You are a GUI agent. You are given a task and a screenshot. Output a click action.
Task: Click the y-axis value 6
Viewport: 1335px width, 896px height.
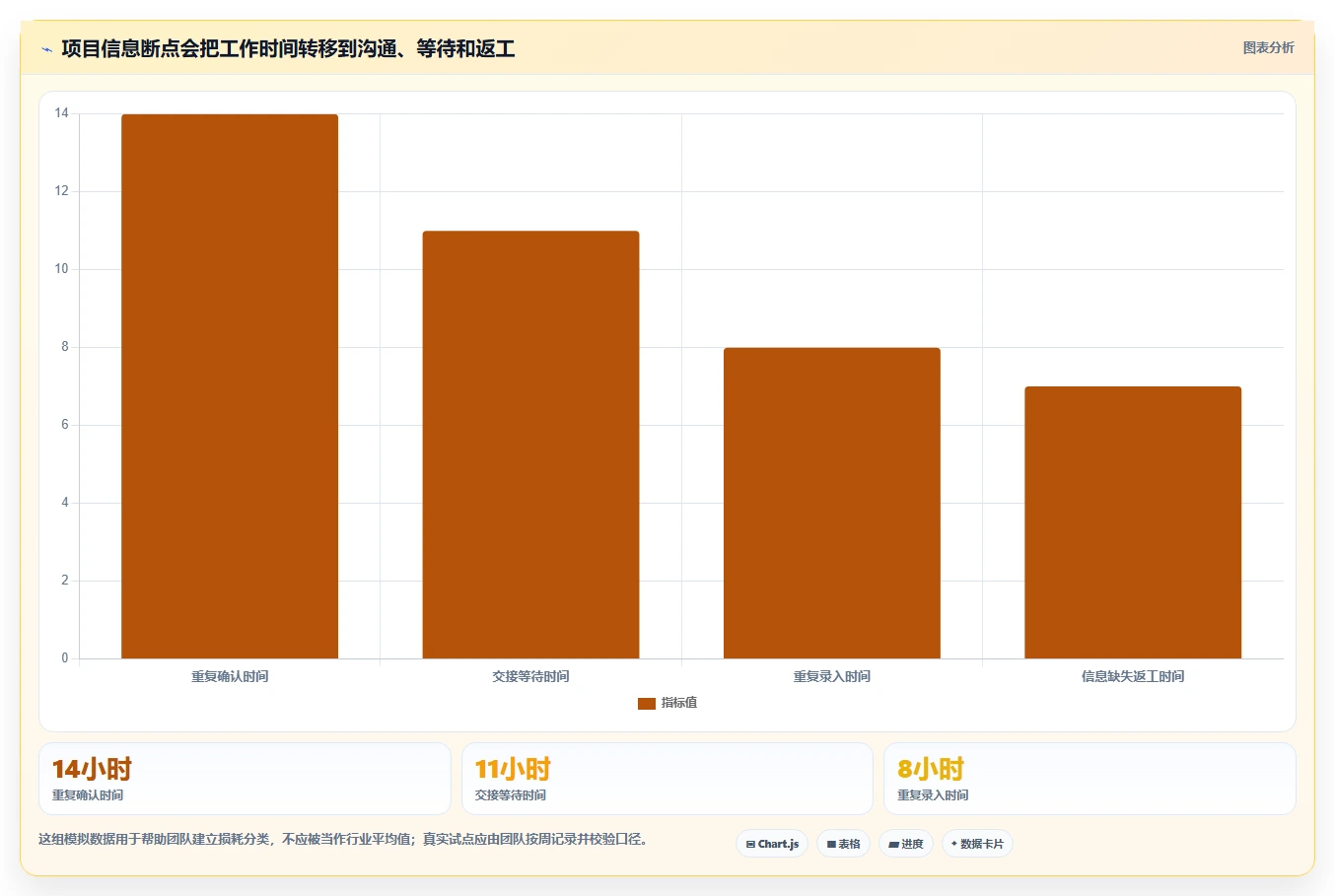click(x=65, y=425)
